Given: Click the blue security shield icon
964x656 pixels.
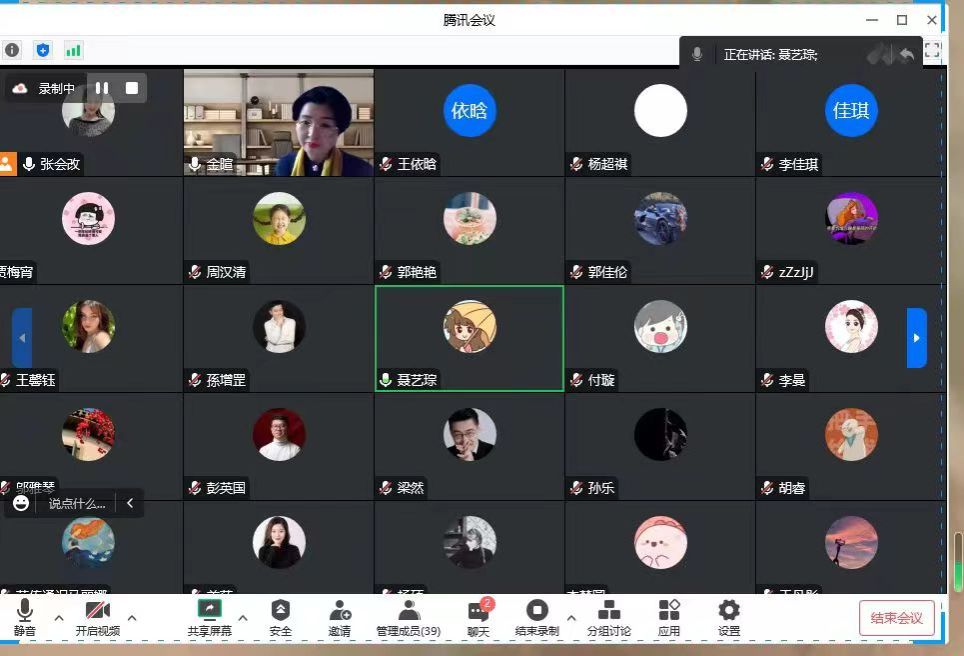Looking at the screenshot, I should tap(43, 50).
